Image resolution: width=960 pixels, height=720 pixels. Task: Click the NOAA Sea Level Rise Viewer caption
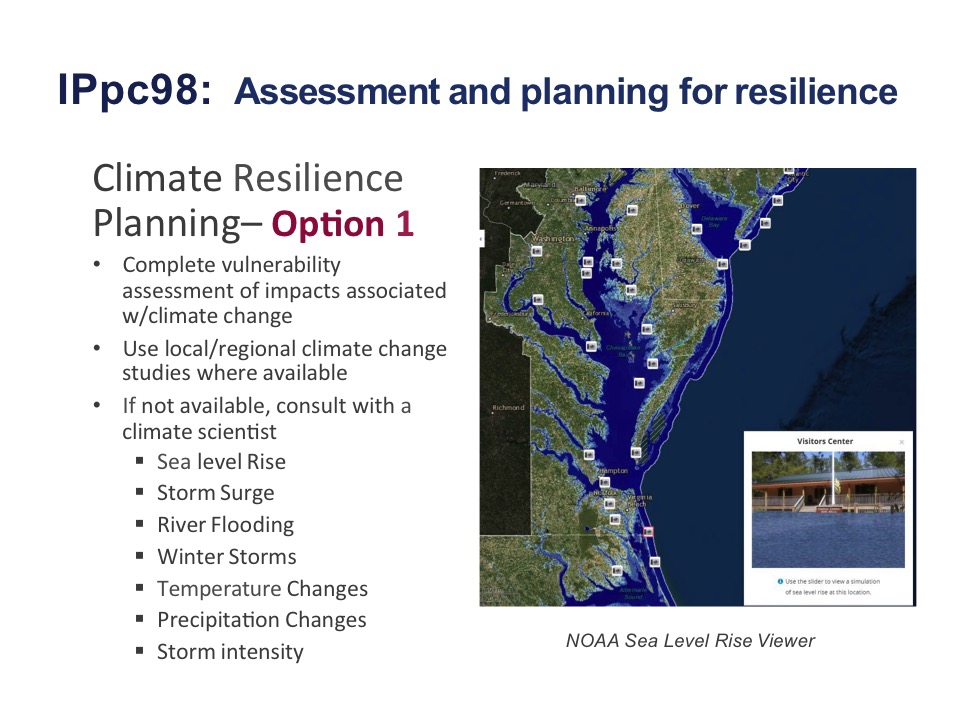(x=690, y=640)
